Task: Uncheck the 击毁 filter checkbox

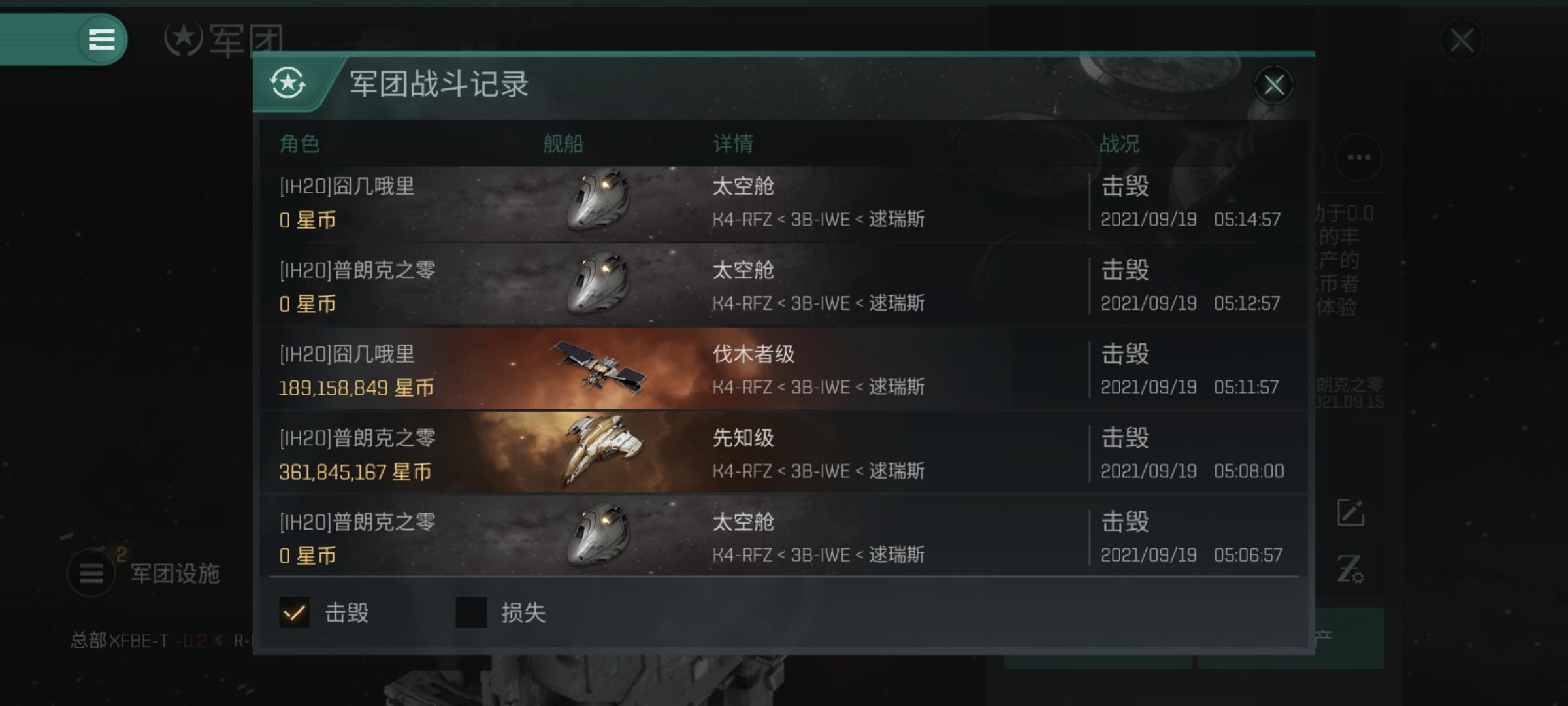Action: pyautogui.click(x=294, y=613)
